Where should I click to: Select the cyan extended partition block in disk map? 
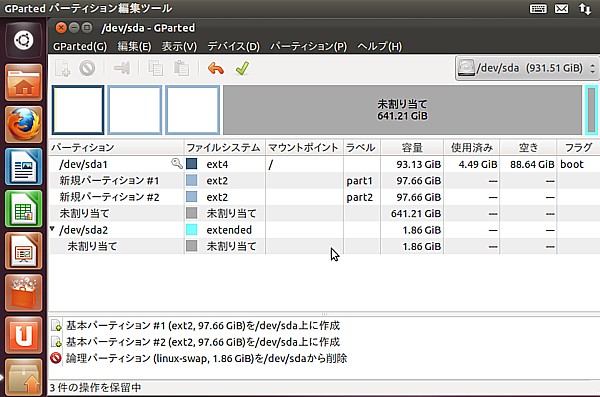click(x=591, y=110)
